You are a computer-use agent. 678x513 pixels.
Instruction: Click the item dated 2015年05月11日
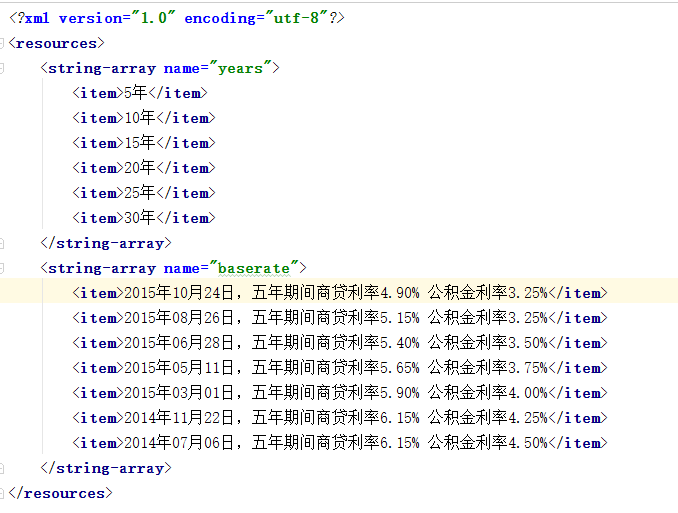[340, 368]
